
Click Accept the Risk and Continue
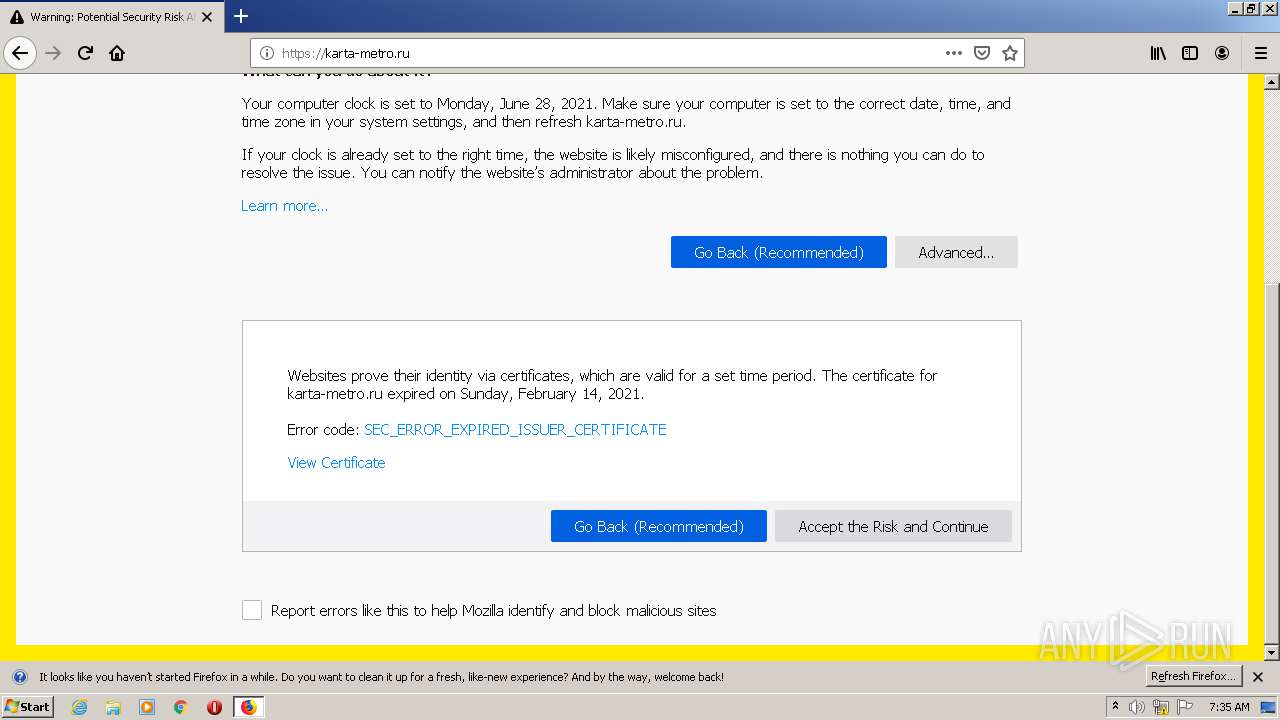pos(893,526)
